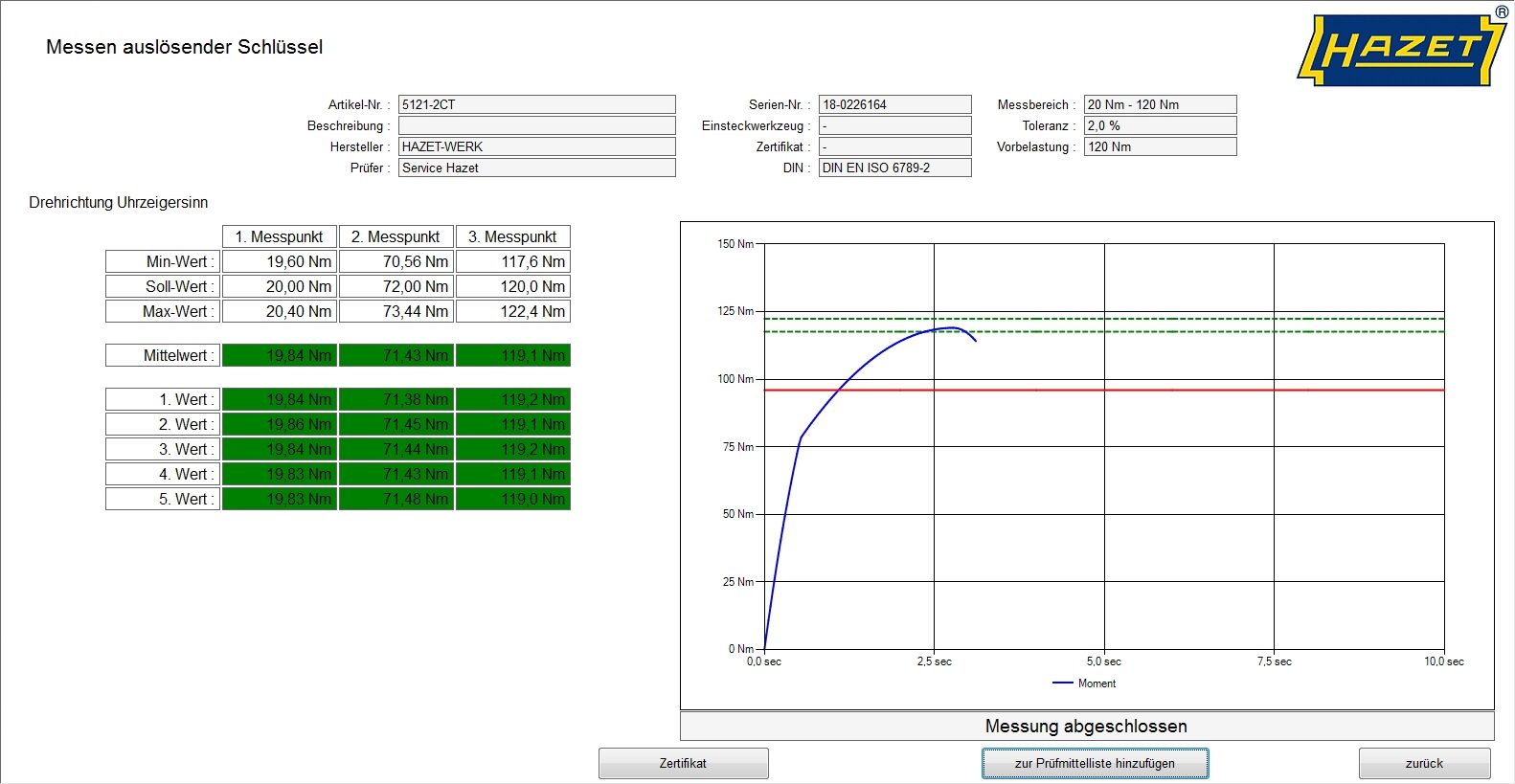The image size is (1515, 784).
Task: Click the Einsteckwerkzeug input field
Action: tap(894, 125)
